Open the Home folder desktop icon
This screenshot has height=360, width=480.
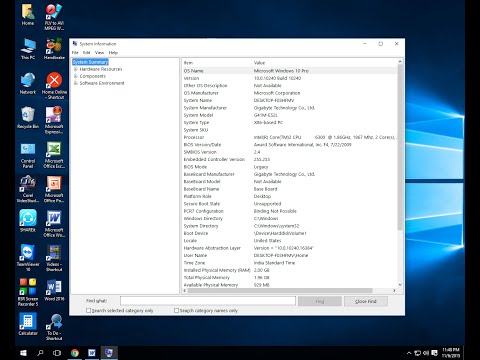pyautogui.click(x=28, y=15)
